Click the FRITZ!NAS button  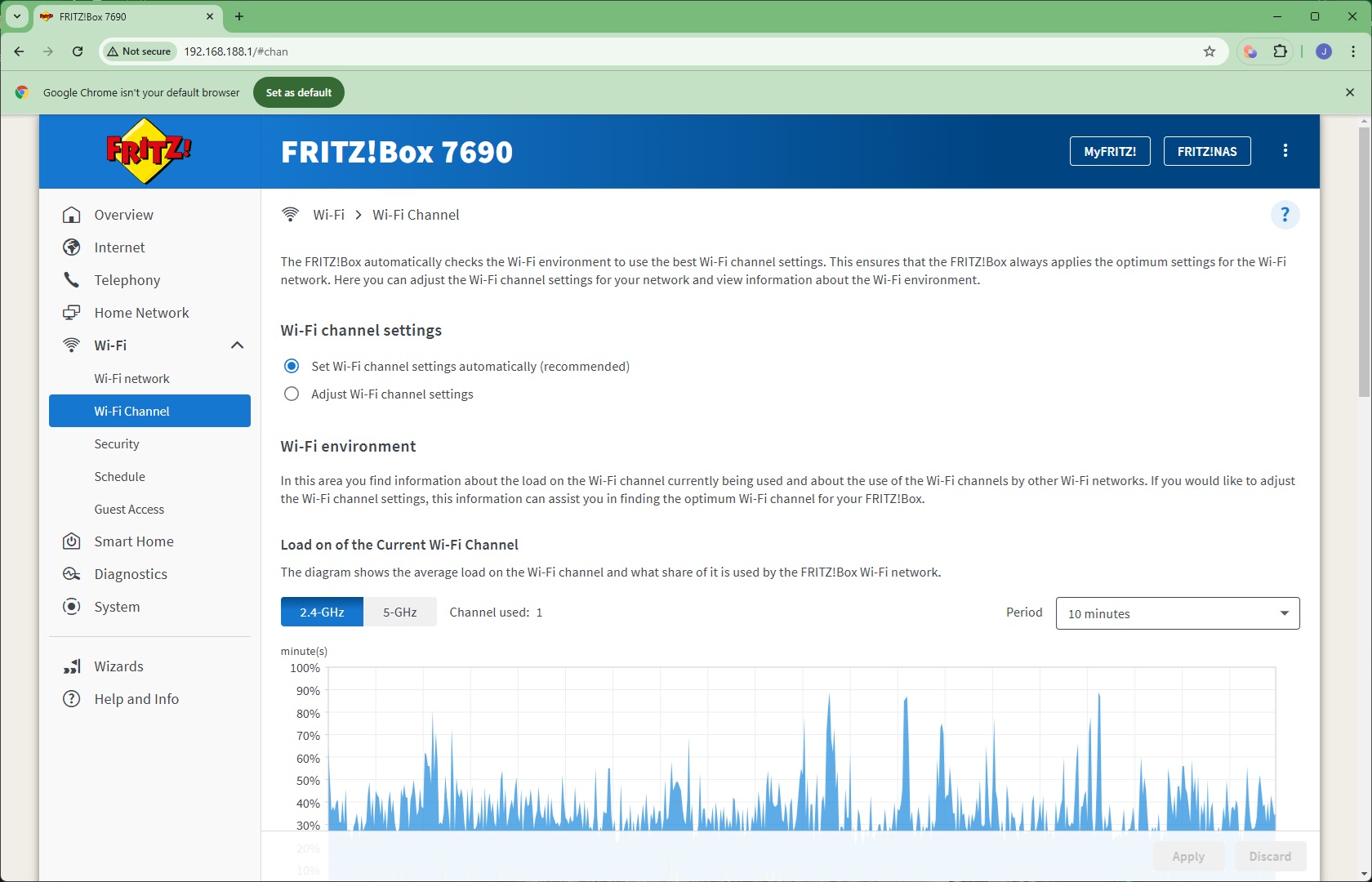1207,151
